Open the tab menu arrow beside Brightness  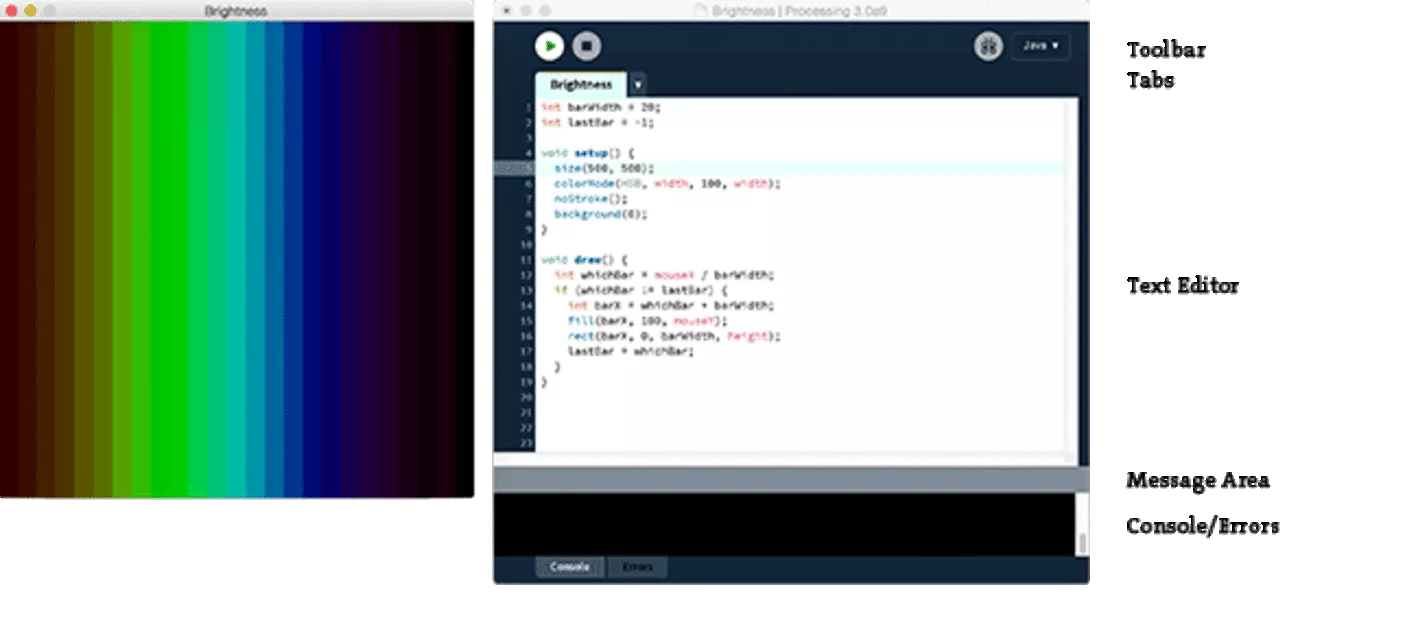[638, 85]
